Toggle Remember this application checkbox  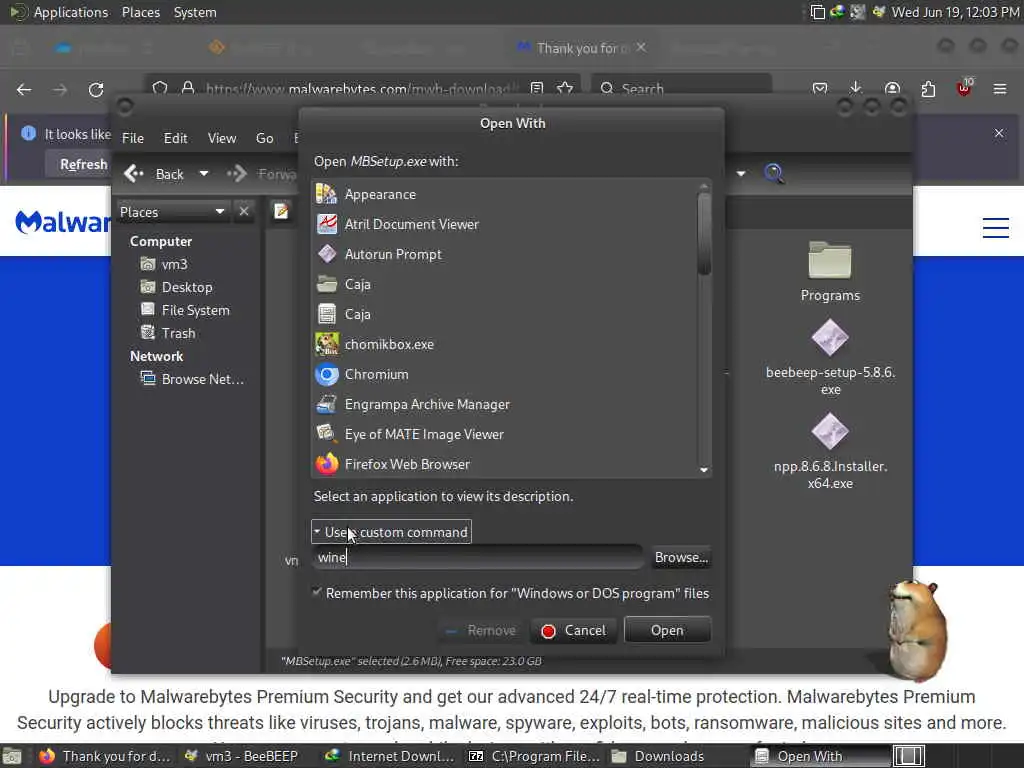317,592
